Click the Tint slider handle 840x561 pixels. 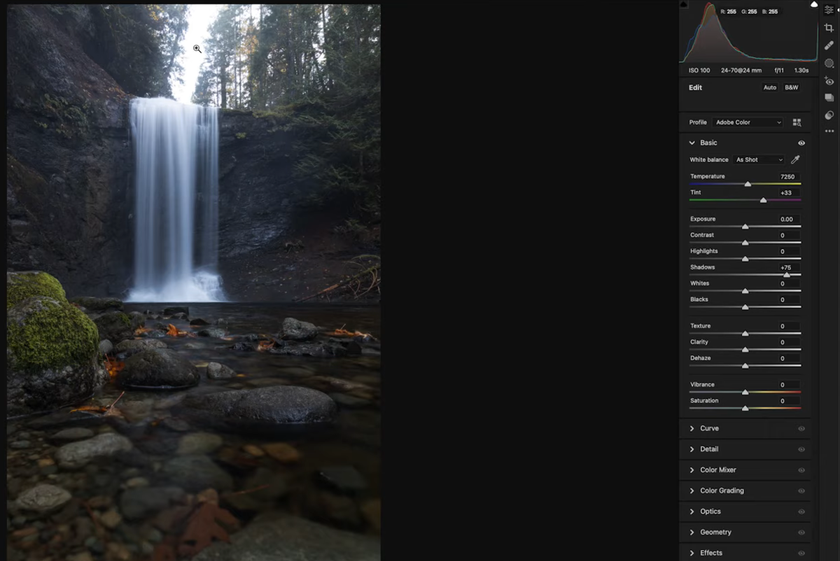coord(763,200)
